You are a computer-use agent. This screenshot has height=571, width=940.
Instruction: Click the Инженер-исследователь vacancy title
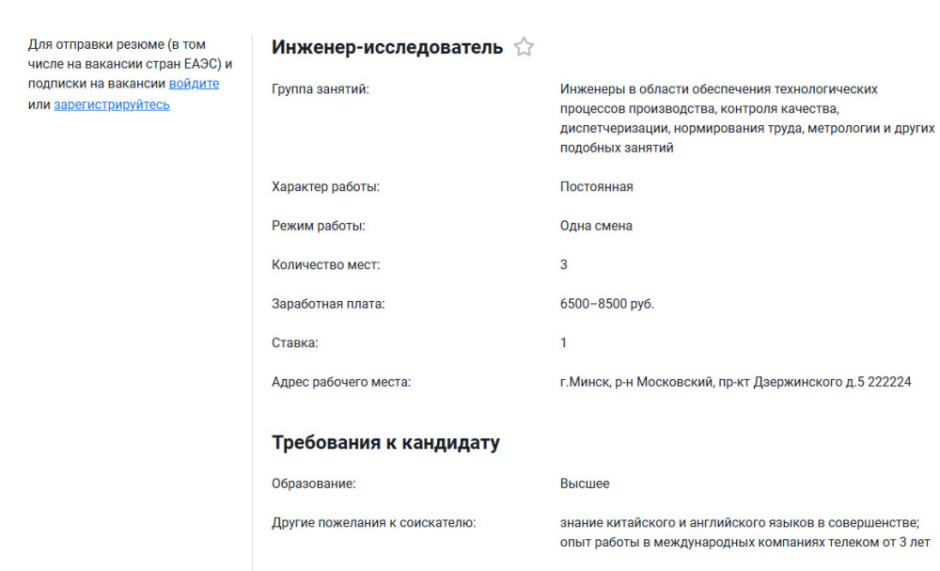(x=387, y=47)
